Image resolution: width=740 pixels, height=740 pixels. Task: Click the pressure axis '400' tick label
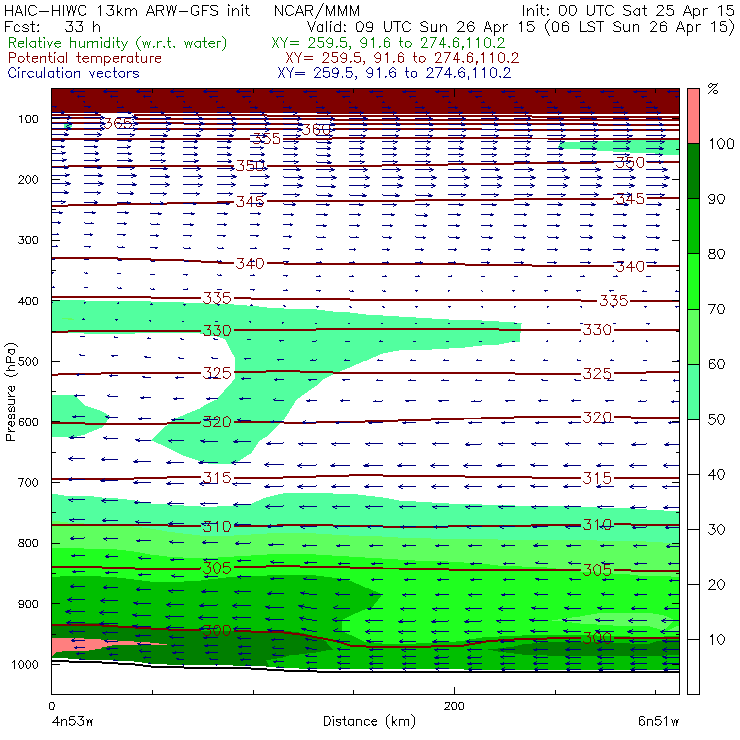[28, 301]
